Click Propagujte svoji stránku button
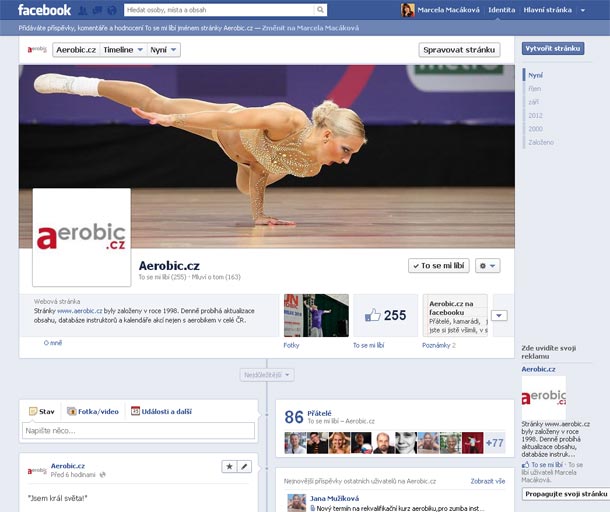The image size is (610, 512). coord(566,494)
